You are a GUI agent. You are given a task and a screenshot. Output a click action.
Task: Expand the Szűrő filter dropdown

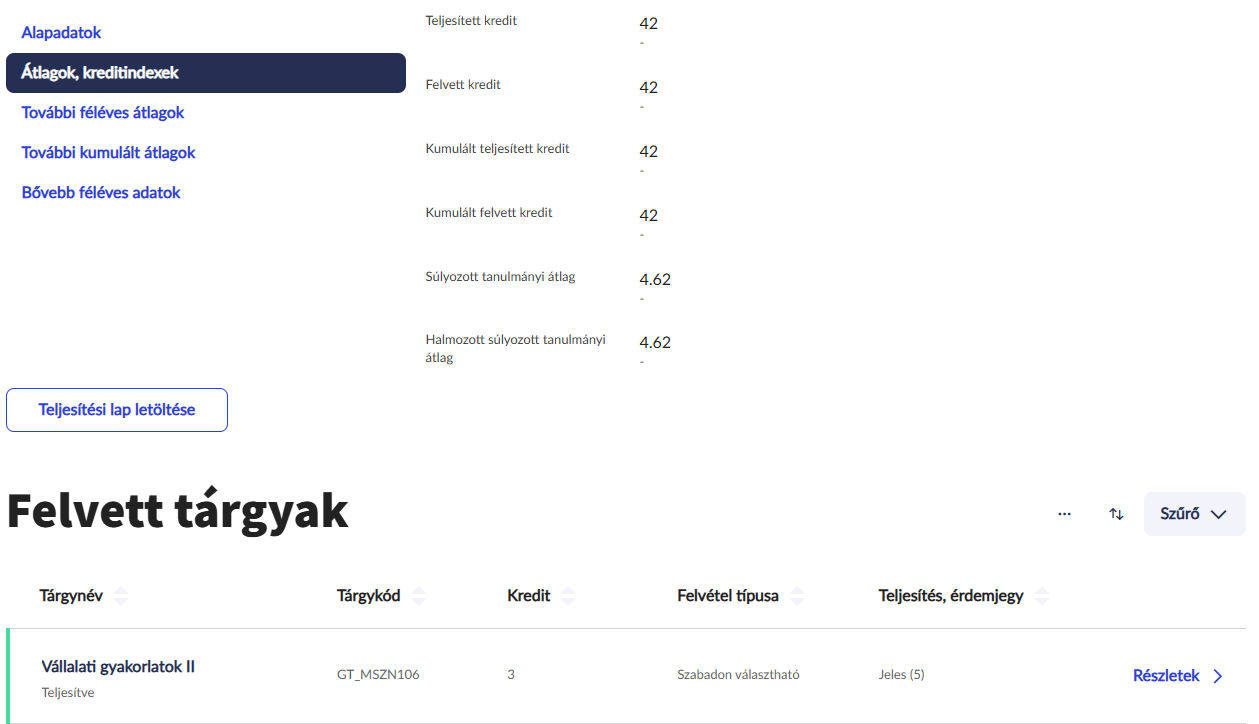coord(1194,514)
